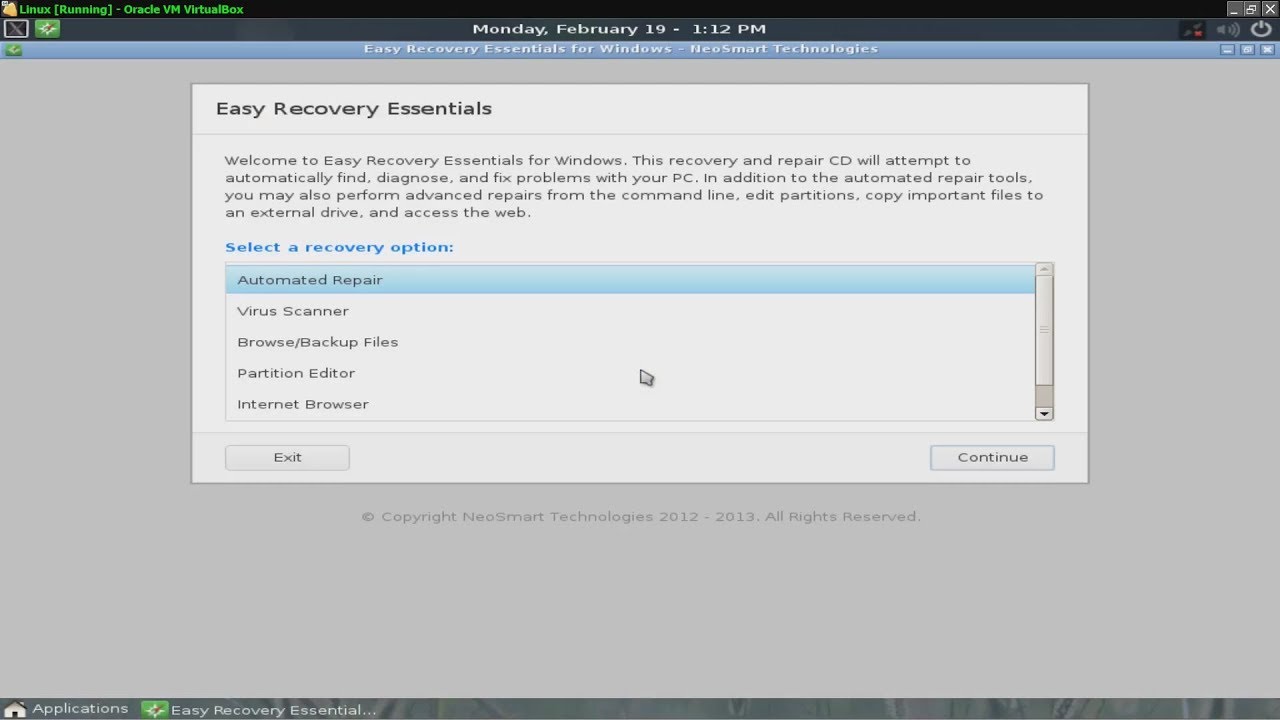Click the Exit button
Screen dimensions: 1280x720
[287, 457]
